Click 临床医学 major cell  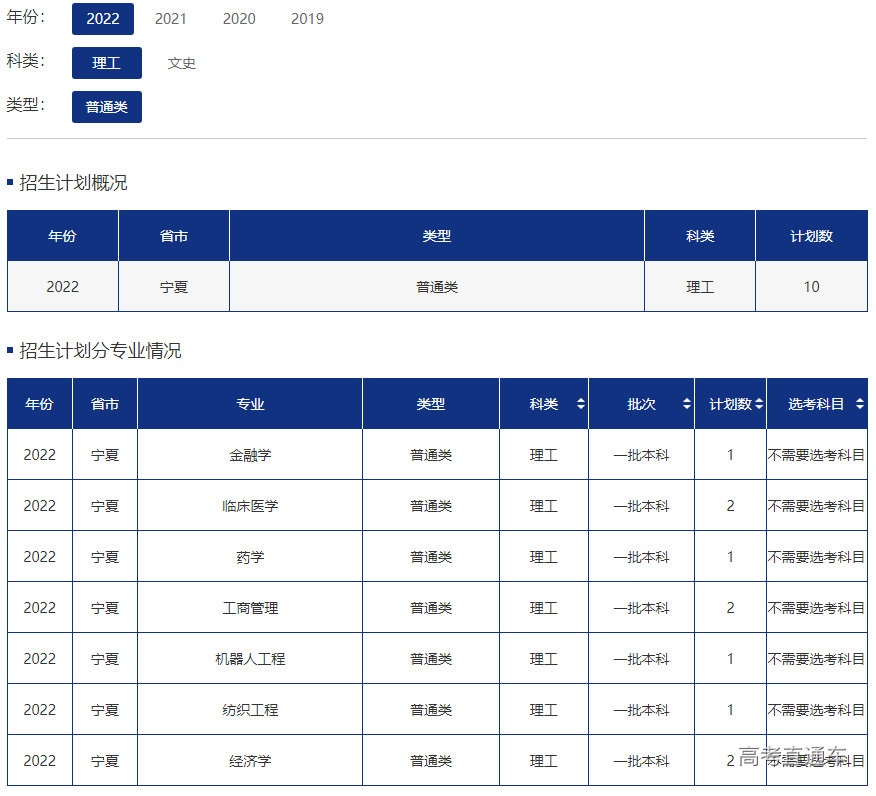click(x=250, y=506)
